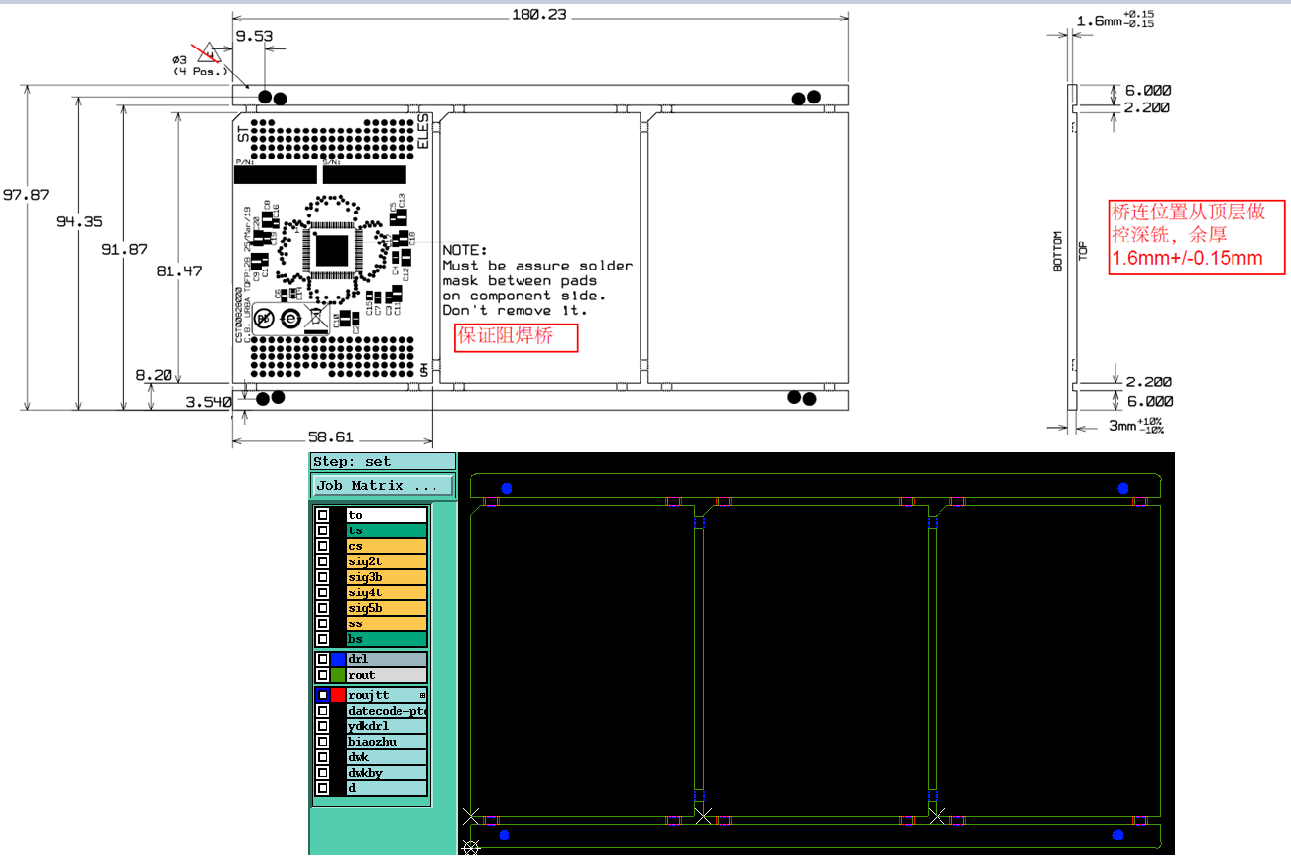
Task: Click the NOTE: heading in drawing
Action: click(x=465, y=249)
